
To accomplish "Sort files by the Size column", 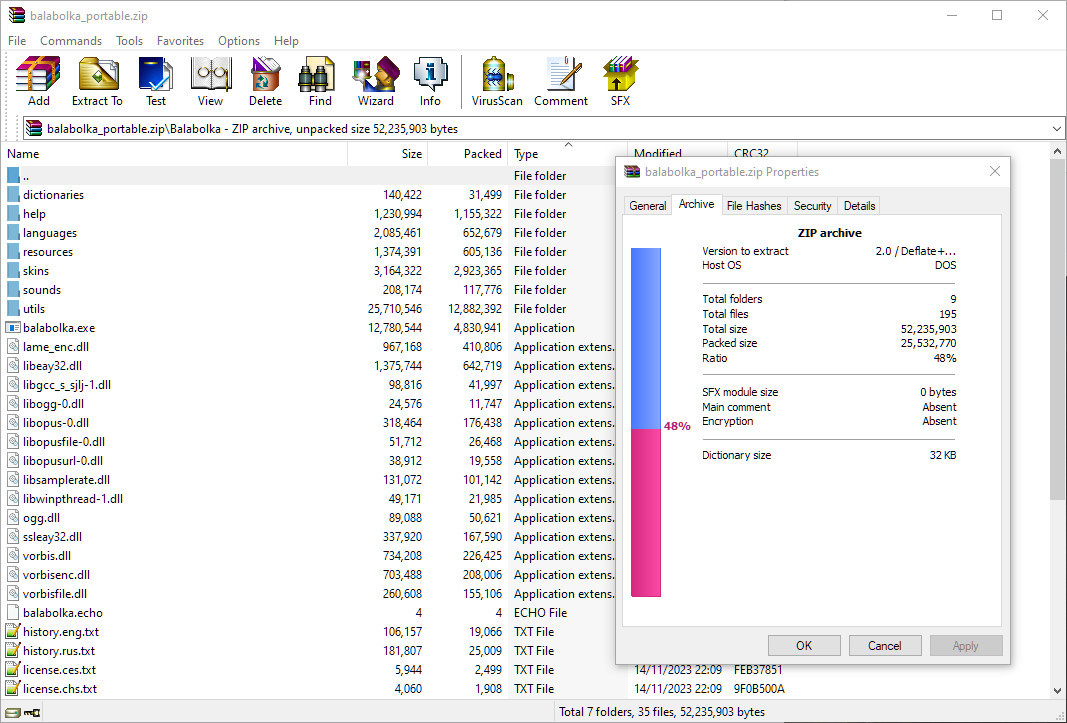I will pyautogui.click(x=388, y=154).
